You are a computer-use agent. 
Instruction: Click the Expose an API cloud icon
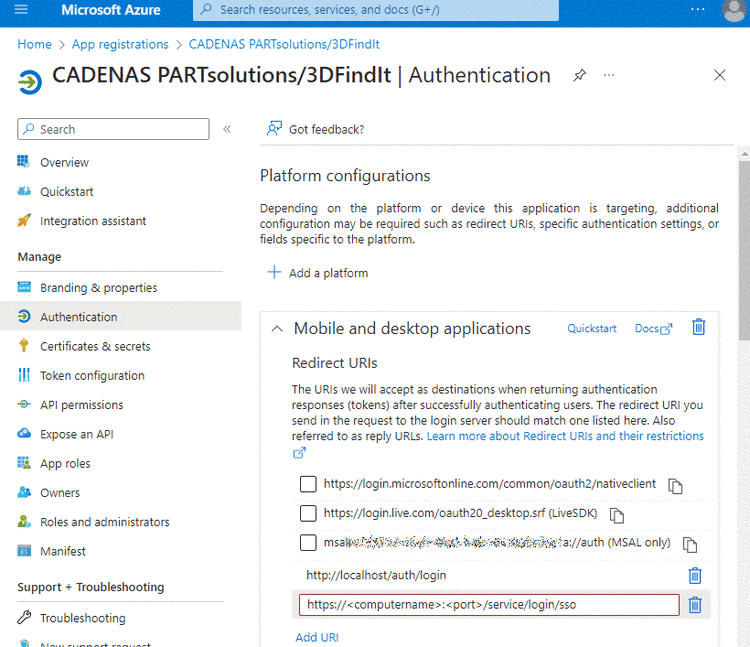[24, 433]
